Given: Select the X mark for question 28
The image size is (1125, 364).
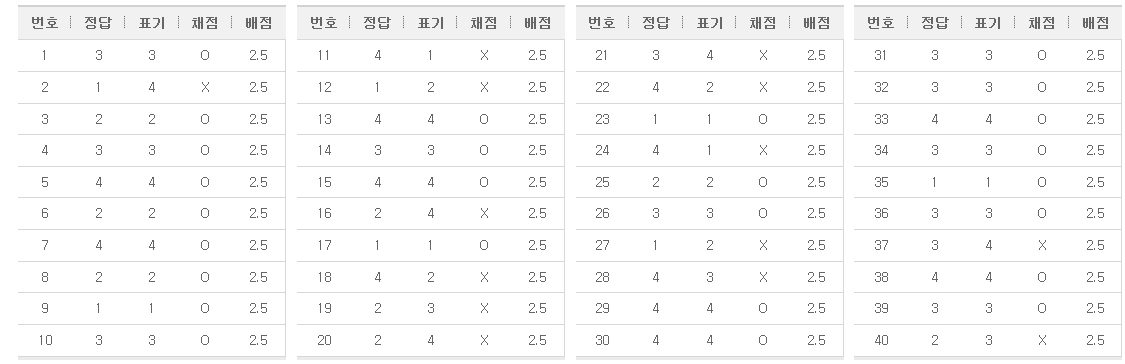Looking at the screenshot, I should tap(763, 276).
